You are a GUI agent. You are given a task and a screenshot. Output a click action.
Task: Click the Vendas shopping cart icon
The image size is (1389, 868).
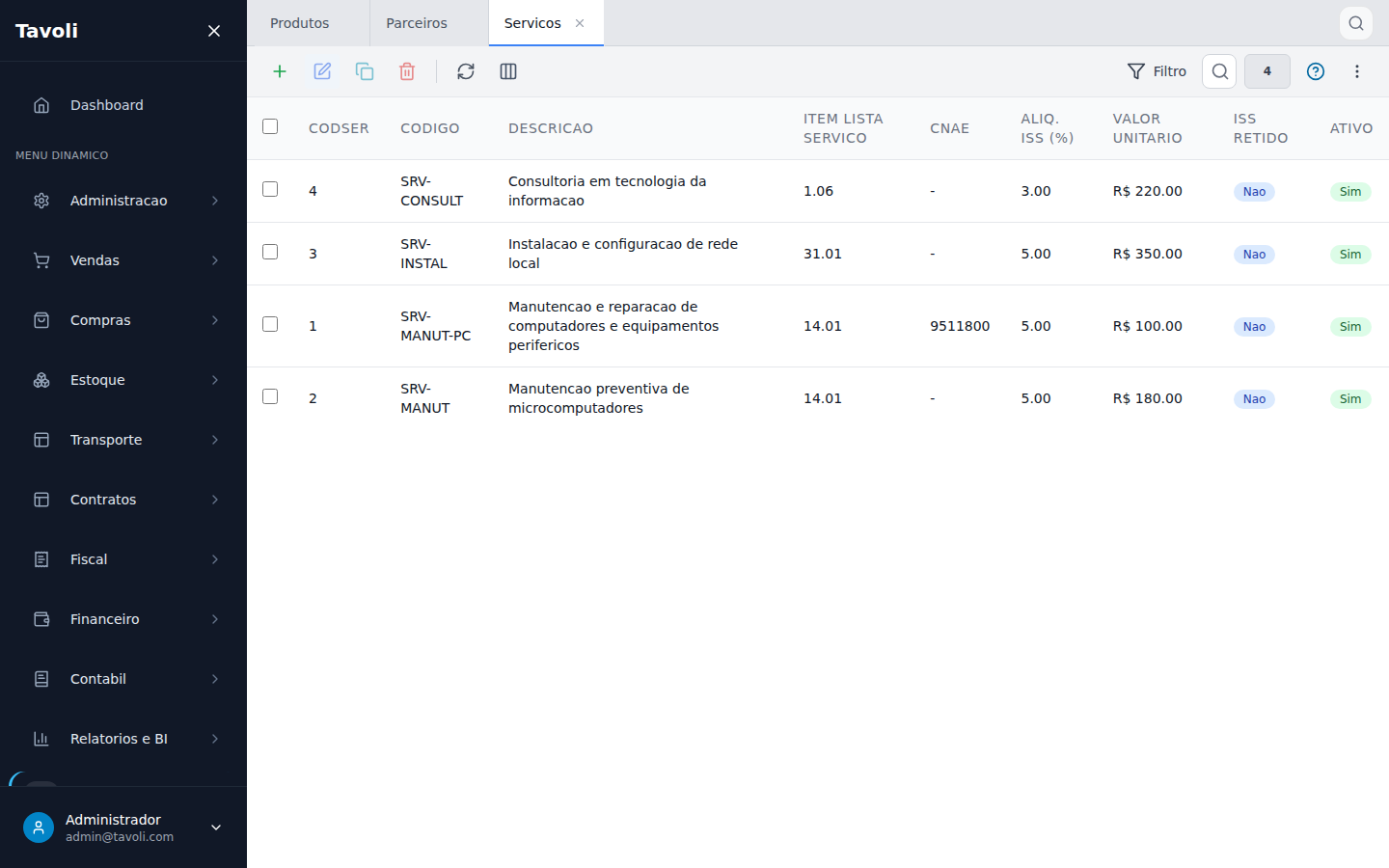pyautogui.click(x=41, y=260)
